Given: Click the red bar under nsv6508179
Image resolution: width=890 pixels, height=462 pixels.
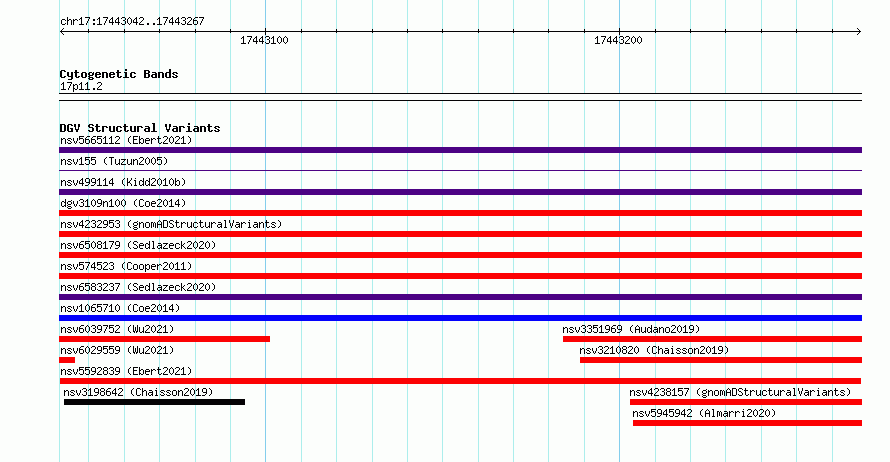Looking at the screenshot, I should click(460, 255).
